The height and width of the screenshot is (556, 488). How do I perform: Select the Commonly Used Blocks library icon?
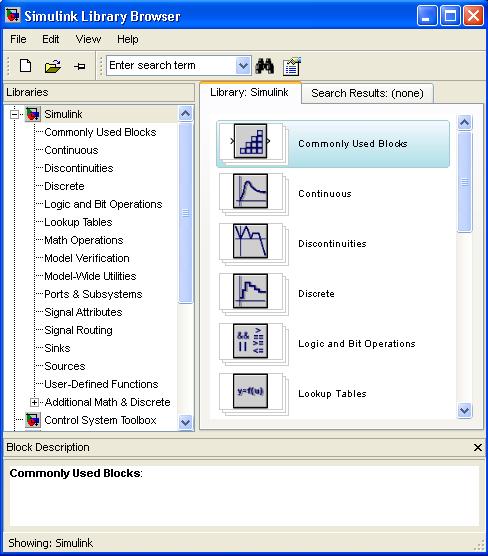pos(250,141)
